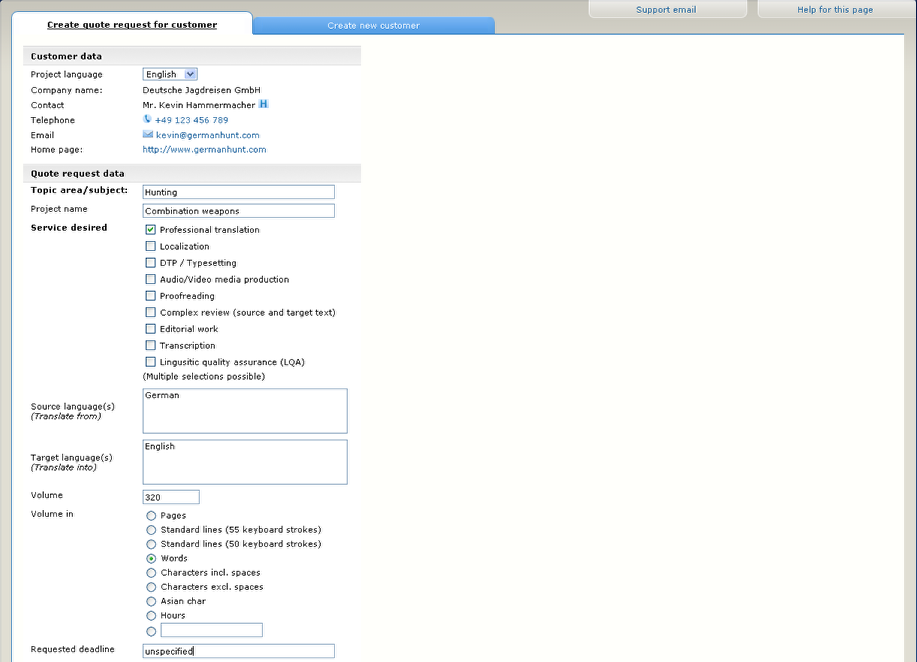Image resolution: width=917 pixels, height=662 pixels.
Task: Open Help for this page
Action: pyautogui.click(x=833, y=8)
